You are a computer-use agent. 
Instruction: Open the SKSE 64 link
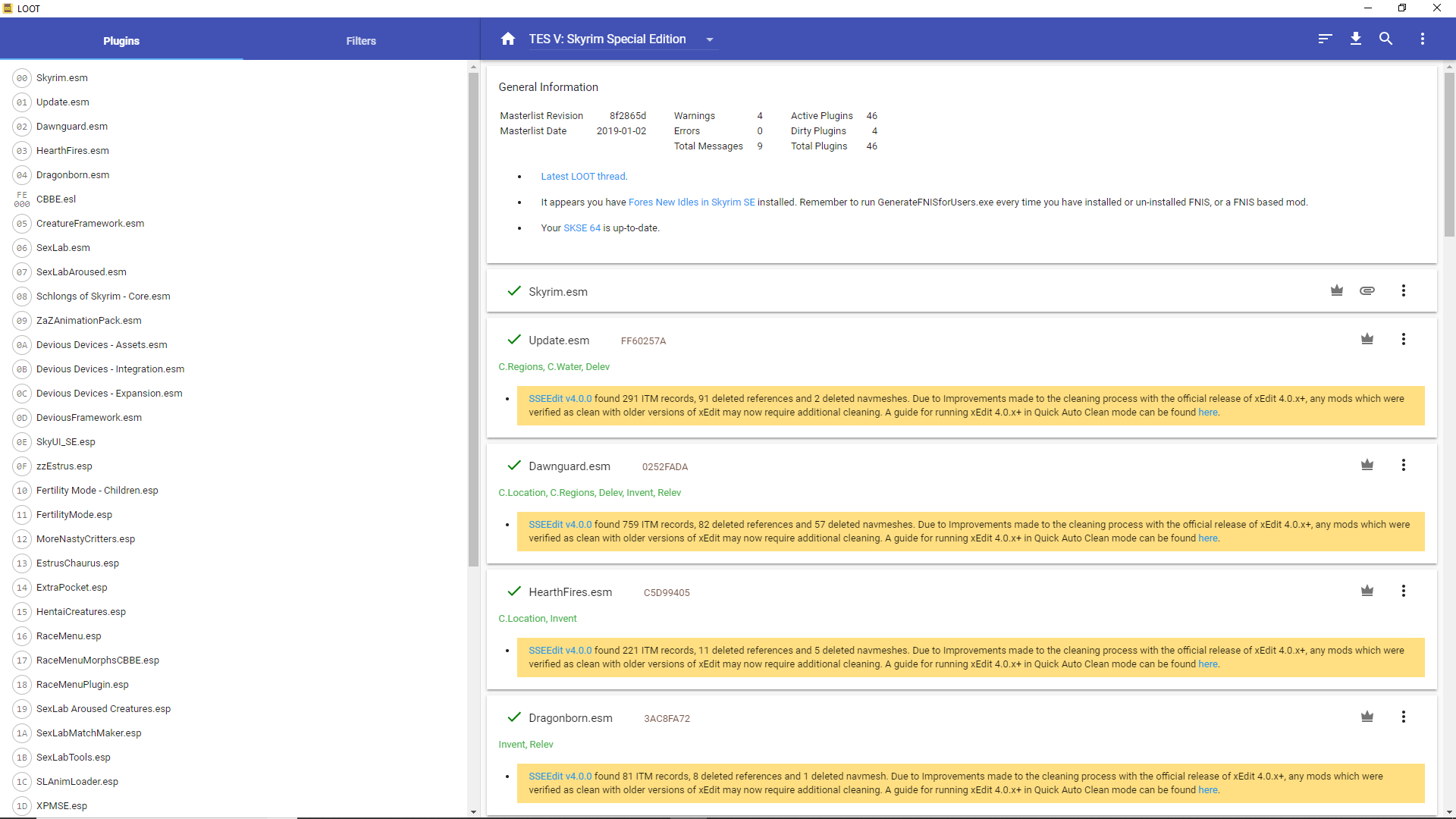tap(582, 228)
